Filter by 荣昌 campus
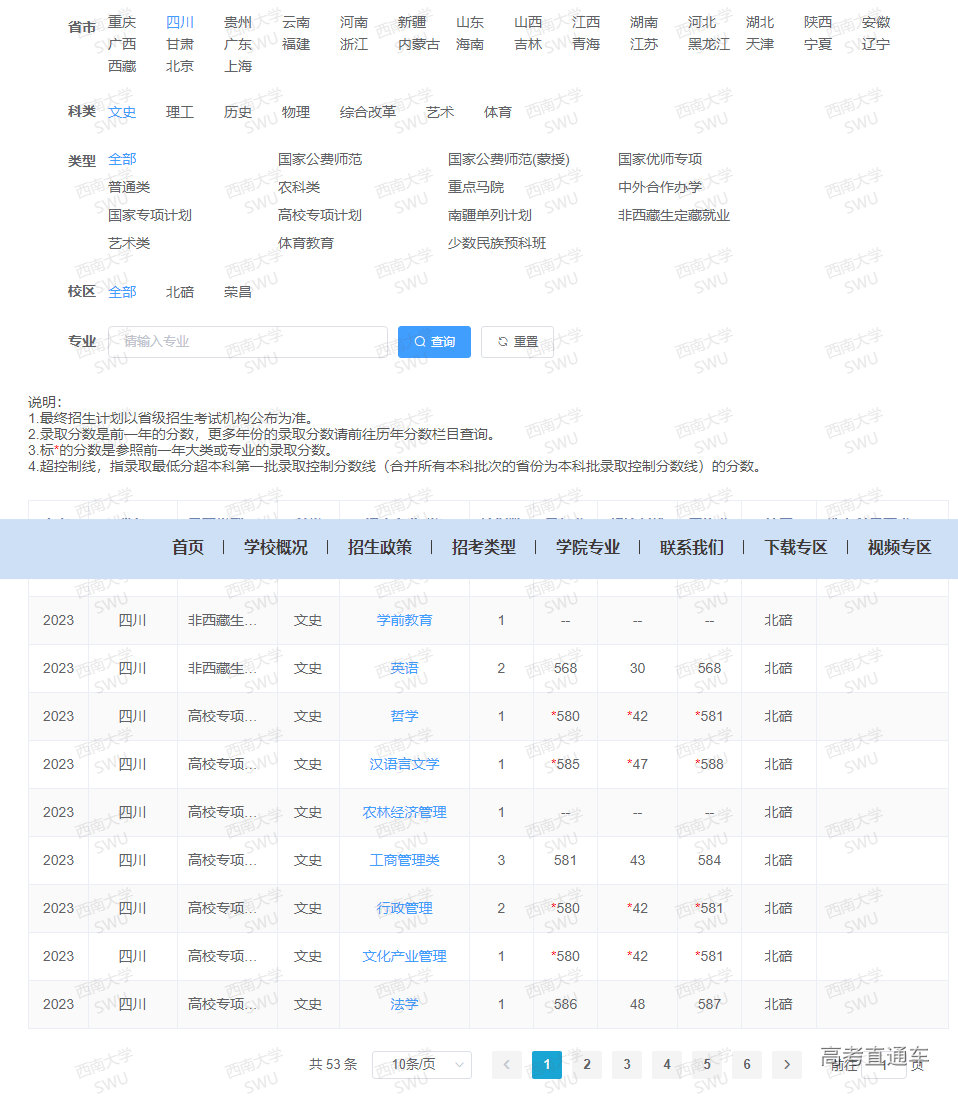 pos(236,291)
